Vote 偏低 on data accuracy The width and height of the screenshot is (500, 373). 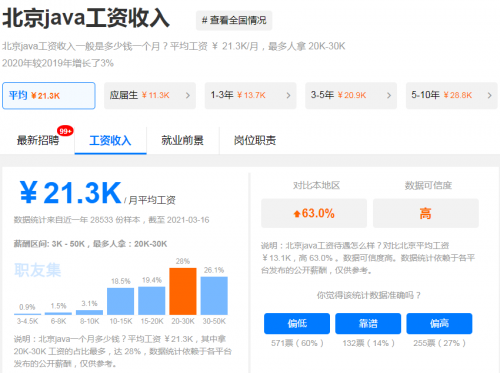[297, 323]
